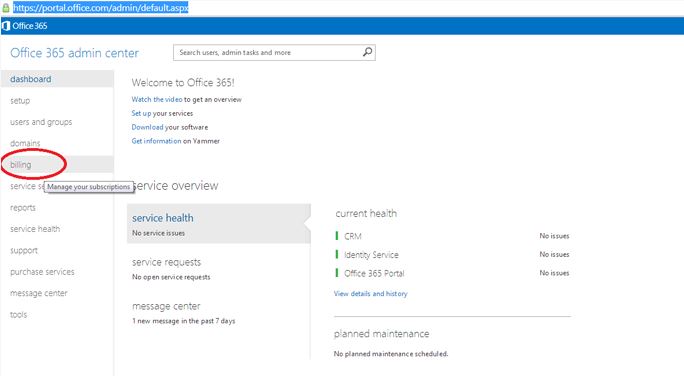Click the Watch the video link
The height and width of the screenshot is (376, 684).
[157, 99]
